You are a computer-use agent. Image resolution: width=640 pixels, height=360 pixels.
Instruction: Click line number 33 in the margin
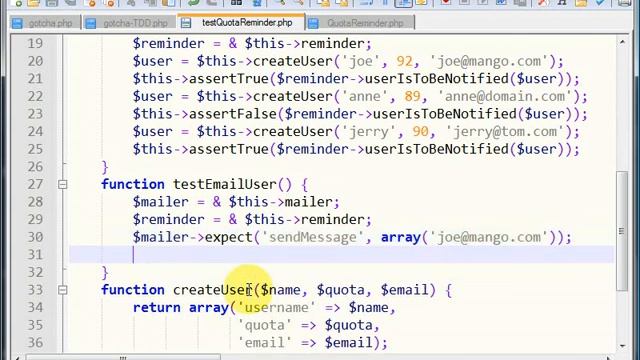tap(35, 290)
